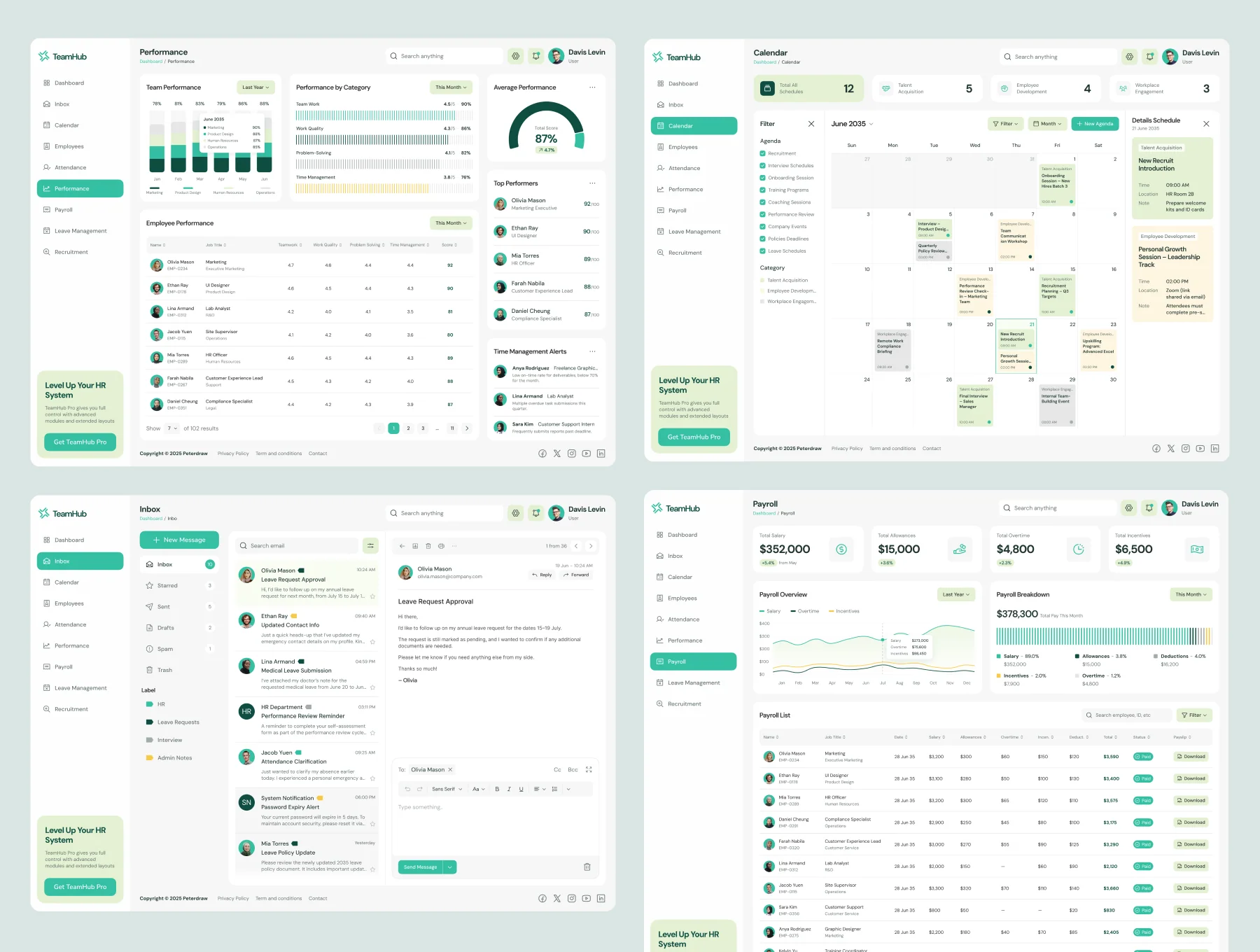The image size is (1260, 952).
Task: Open the Instagram icon in the Calendar window footer
Action: click(x=1185, y=449)
